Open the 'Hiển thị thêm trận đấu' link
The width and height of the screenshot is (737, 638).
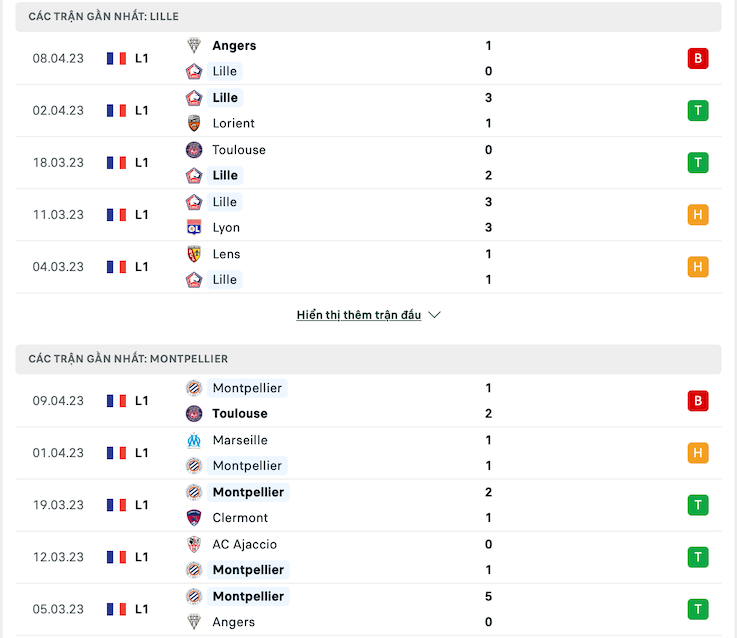coord(359,315)
